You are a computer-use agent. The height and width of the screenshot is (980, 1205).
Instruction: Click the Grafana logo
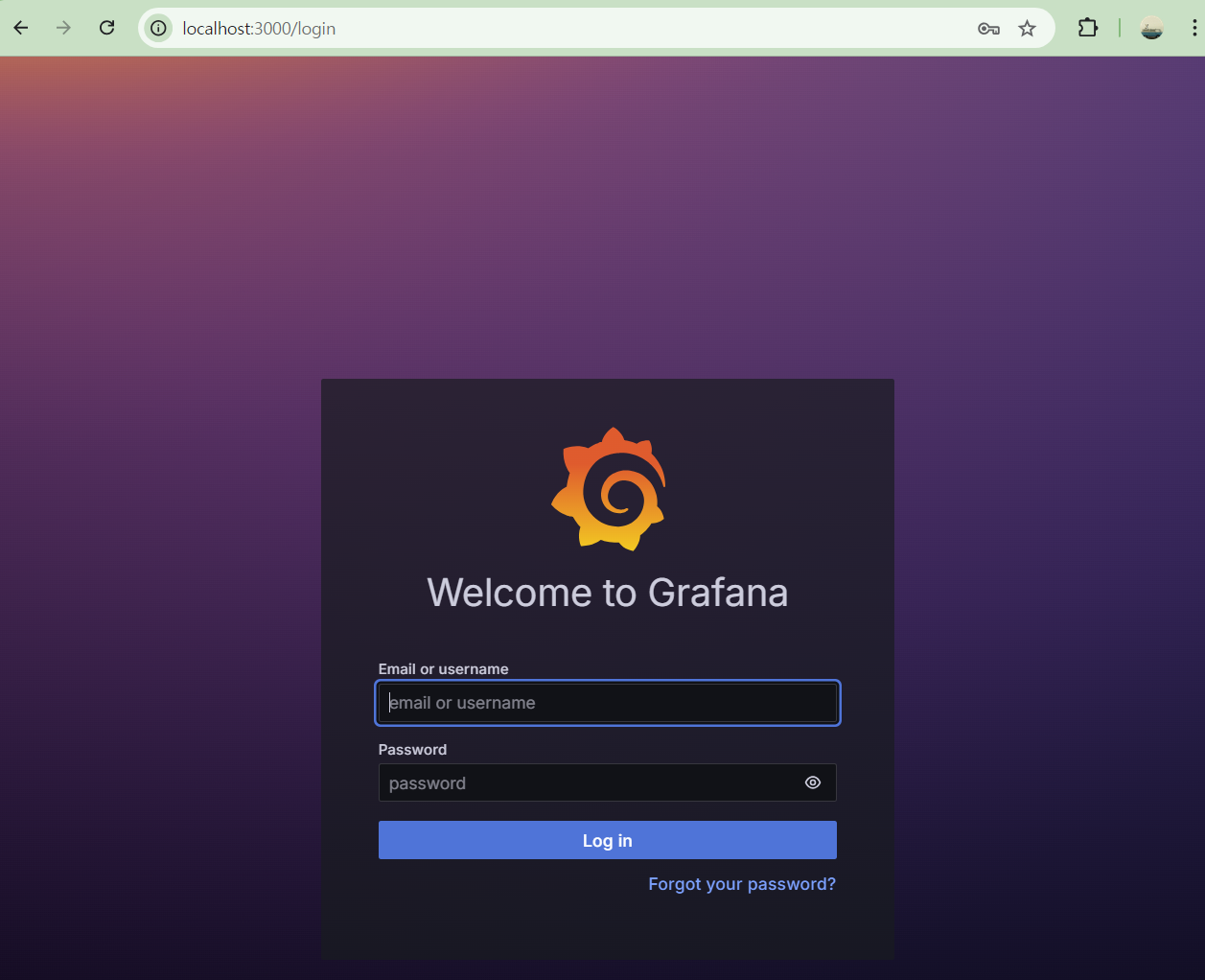(608, 489)
